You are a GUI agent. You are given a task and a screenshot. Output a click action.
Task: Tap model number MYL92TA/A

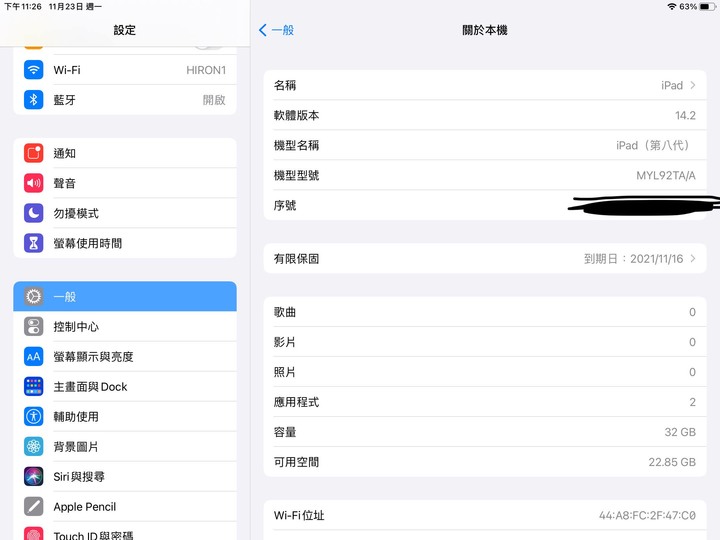[x=666, y=175]
